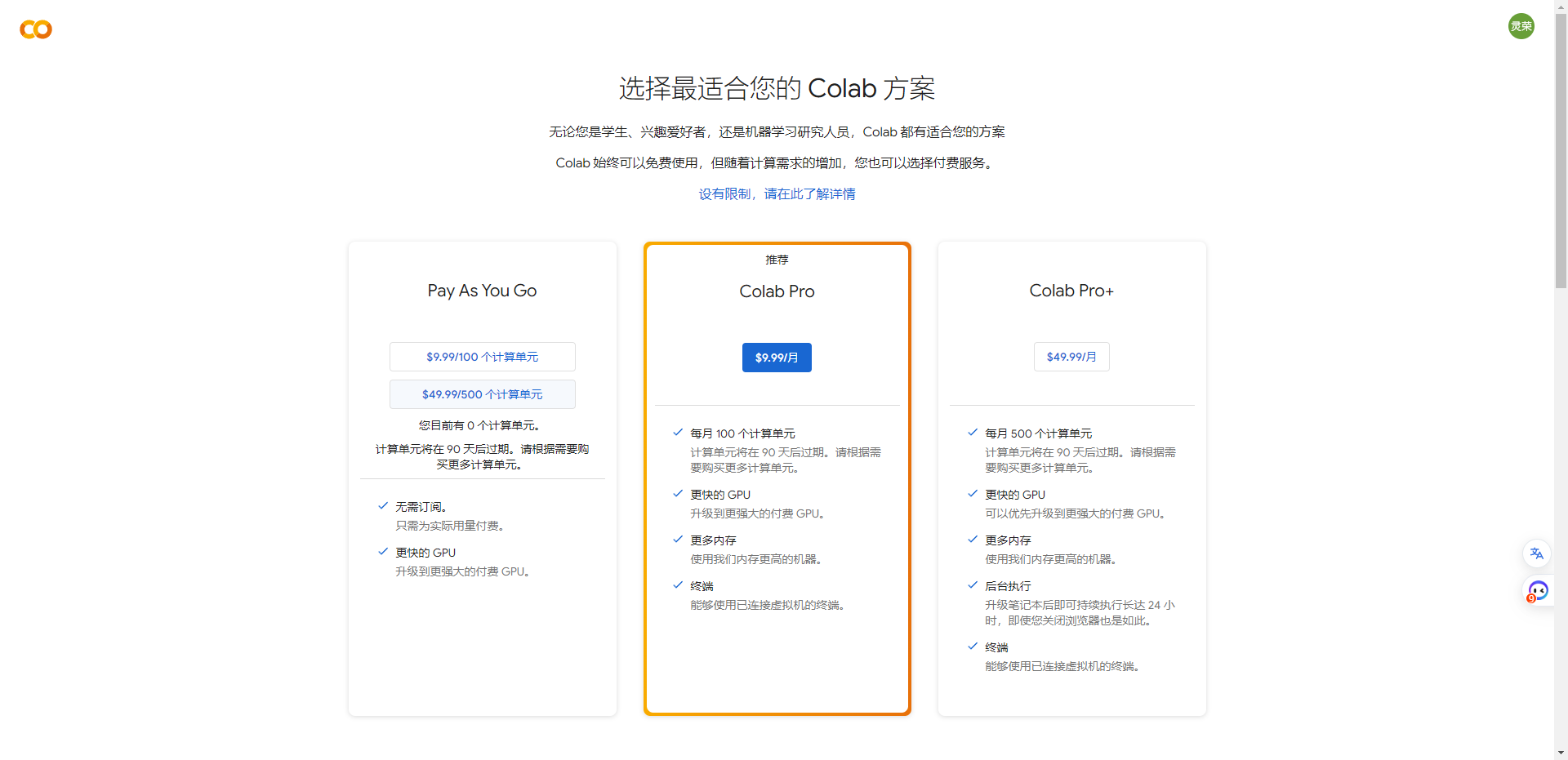Click the checkmark beside 终端 in Colab Pro
Image resolution: width=1568 pixels, height=760 pixels.
(x=678, y=584)
